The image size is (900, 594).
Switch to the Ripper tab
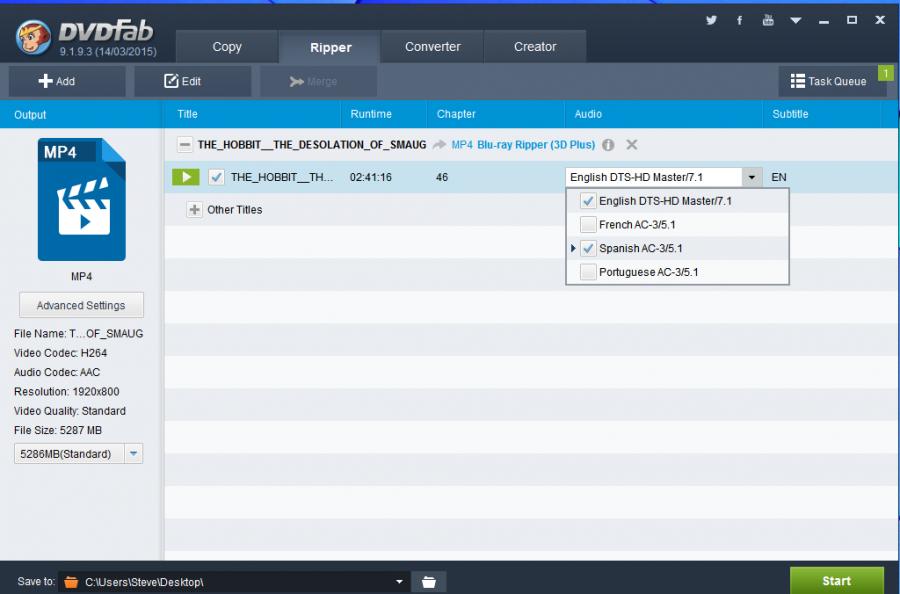(330, 47)
